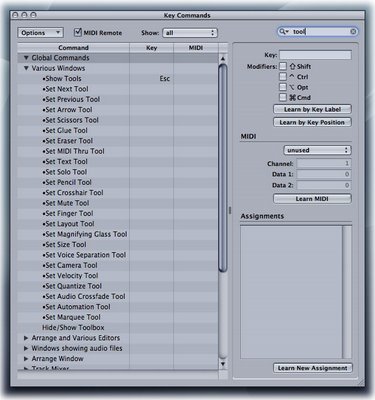Select the Set Velocity Tool command
This screenshot has width=375, height=400.
pyautogui.click(x=70, y=276)
